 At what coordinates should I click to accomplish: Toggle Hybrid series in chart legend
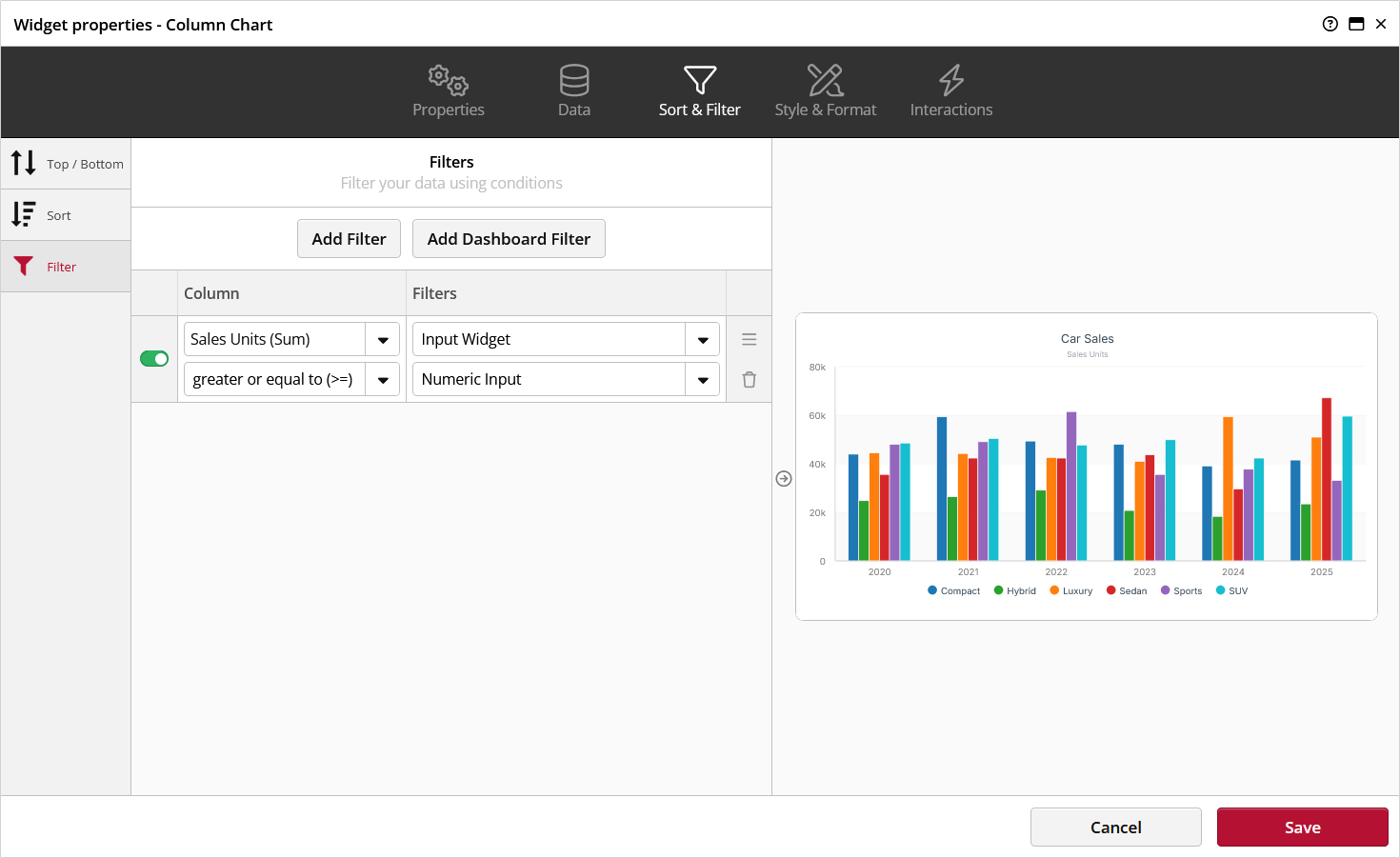point(1014,590)
